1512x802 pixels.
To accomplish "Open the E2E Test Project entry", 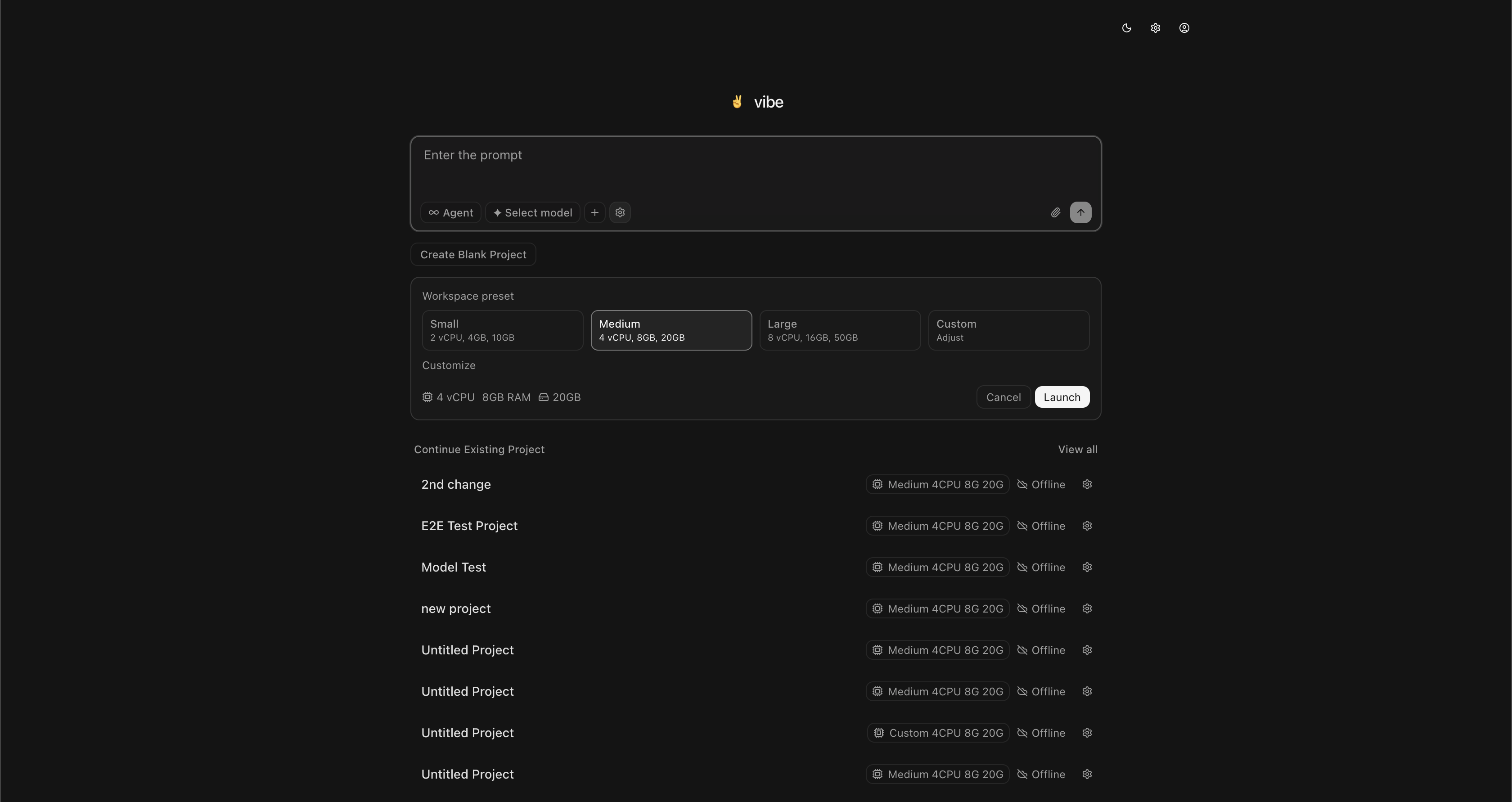I will tap(469, 526).
